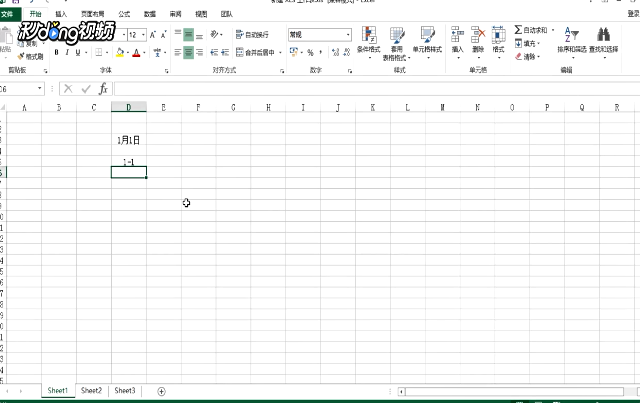Click the horizontal scrollbar left arrow
This screenshot has height=403, width=640.
tap(402, 392)
